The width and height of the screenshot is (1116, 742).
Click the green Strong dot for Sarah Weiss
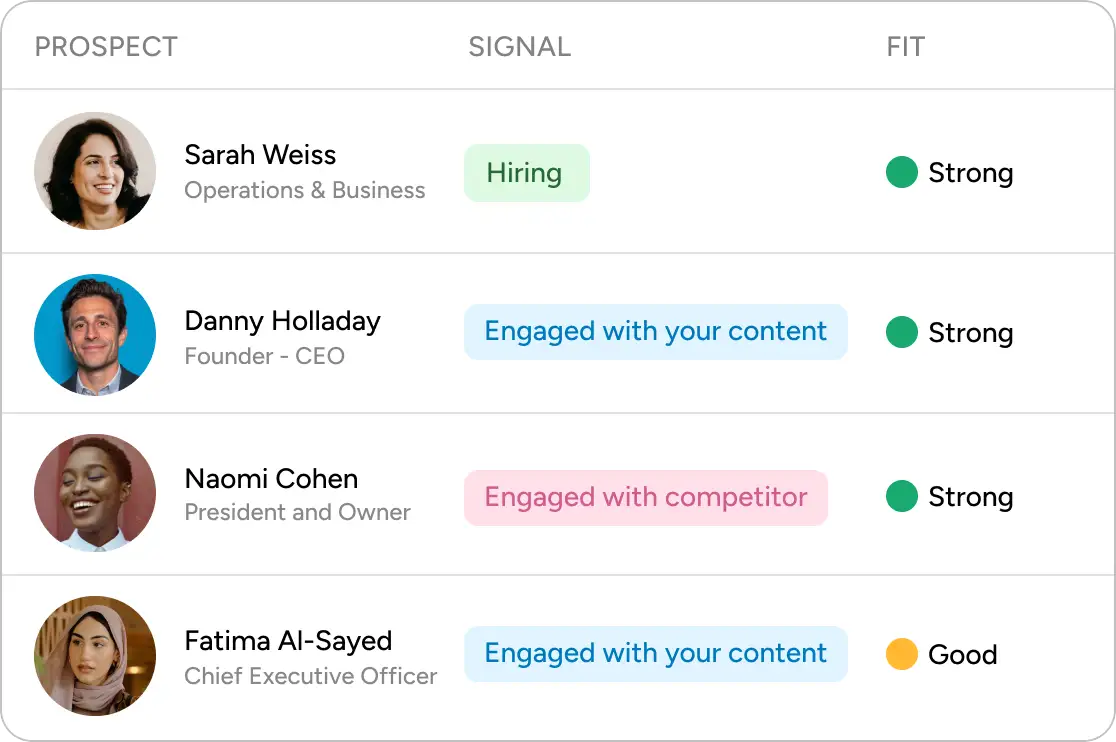point(902,172)
